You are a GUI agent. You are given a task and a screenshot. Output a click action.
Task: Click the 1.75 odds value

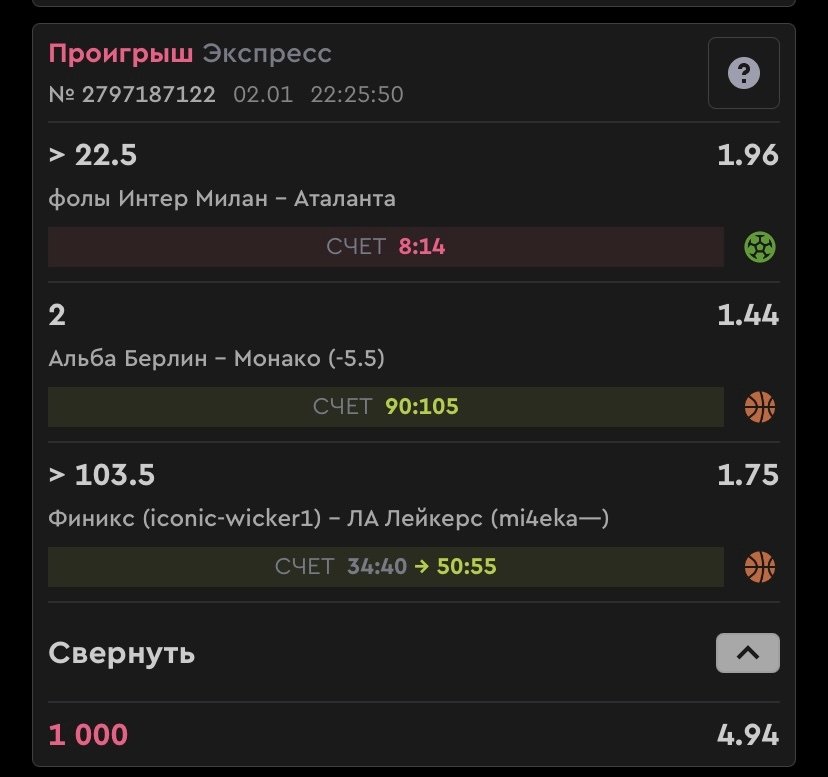pyautogui.click(x=747, y=475)
